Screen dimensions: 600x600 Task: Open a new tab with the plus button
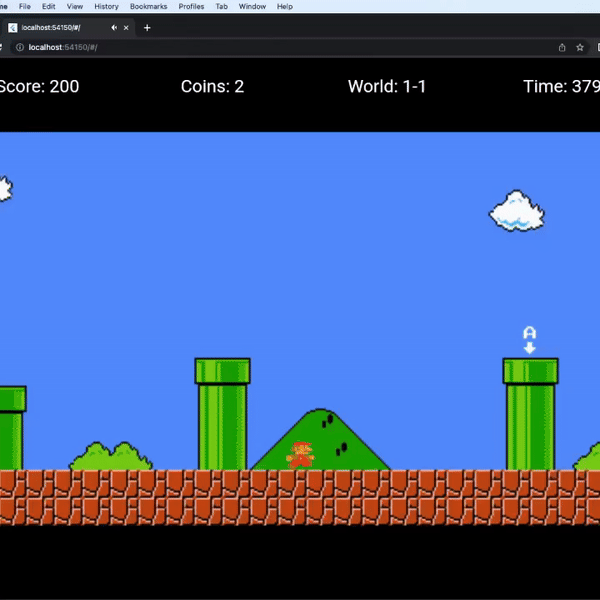[147, 28]
